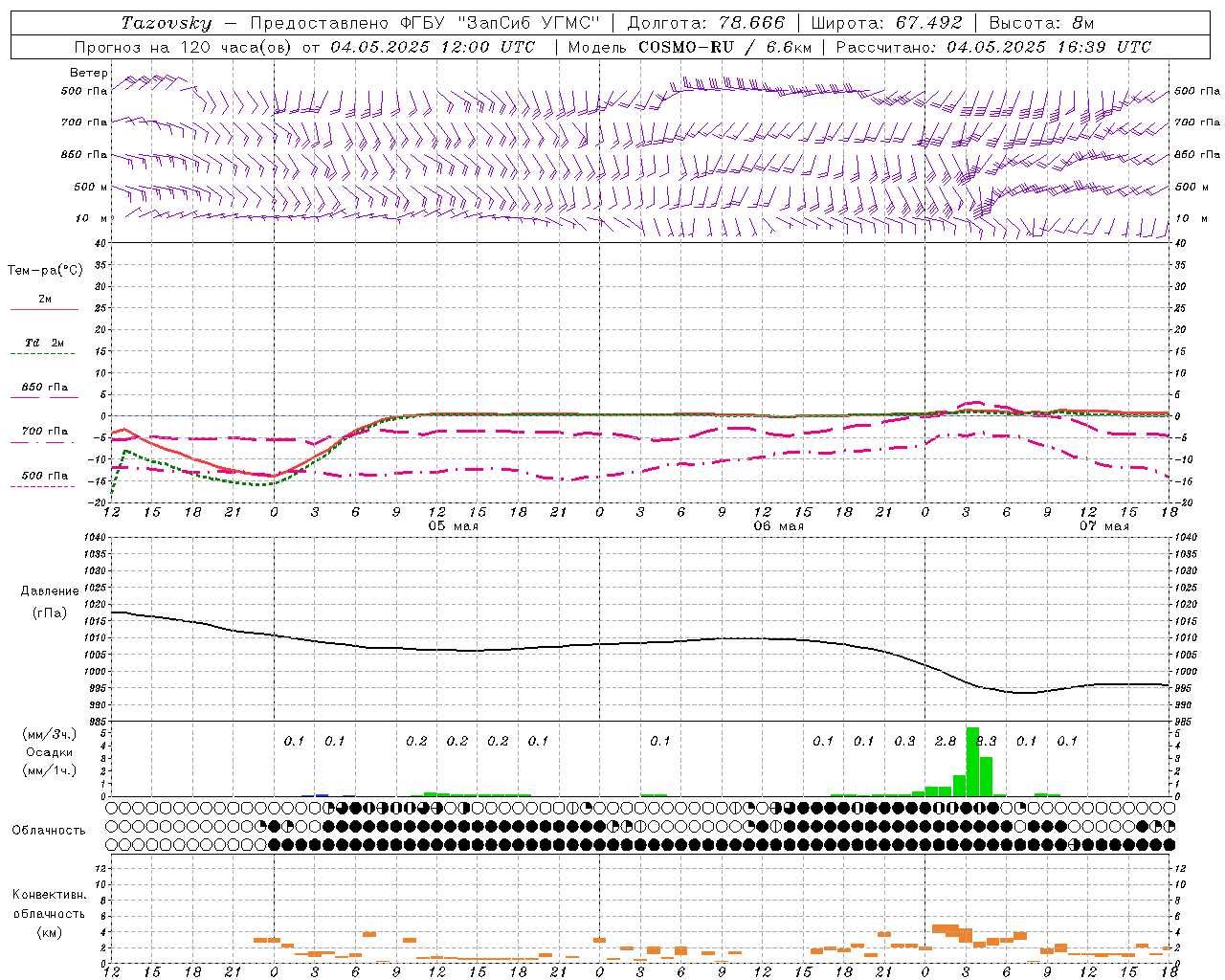Click the 'Осадки' precipitation label
This screenshot has width=1225, height=980.
[49, 752]
